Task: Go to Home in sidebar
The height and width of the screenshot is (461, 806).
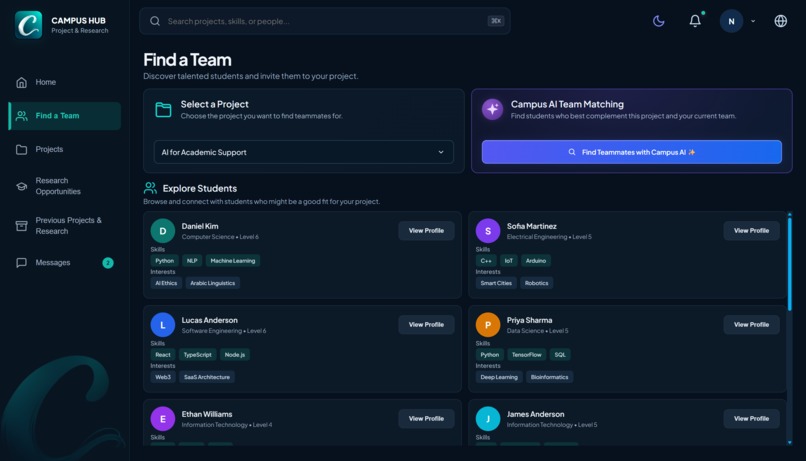Action: (x=65, y=82)
